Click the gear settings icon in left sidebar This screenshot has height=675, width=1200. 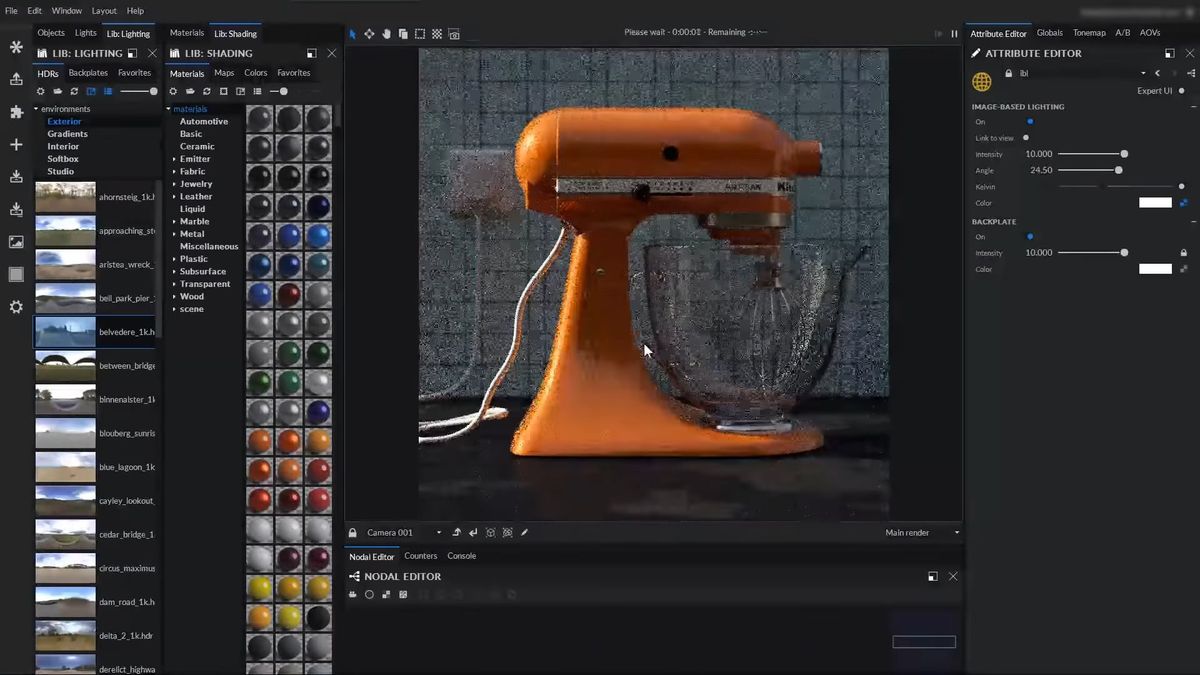click(x=16, y=307)
